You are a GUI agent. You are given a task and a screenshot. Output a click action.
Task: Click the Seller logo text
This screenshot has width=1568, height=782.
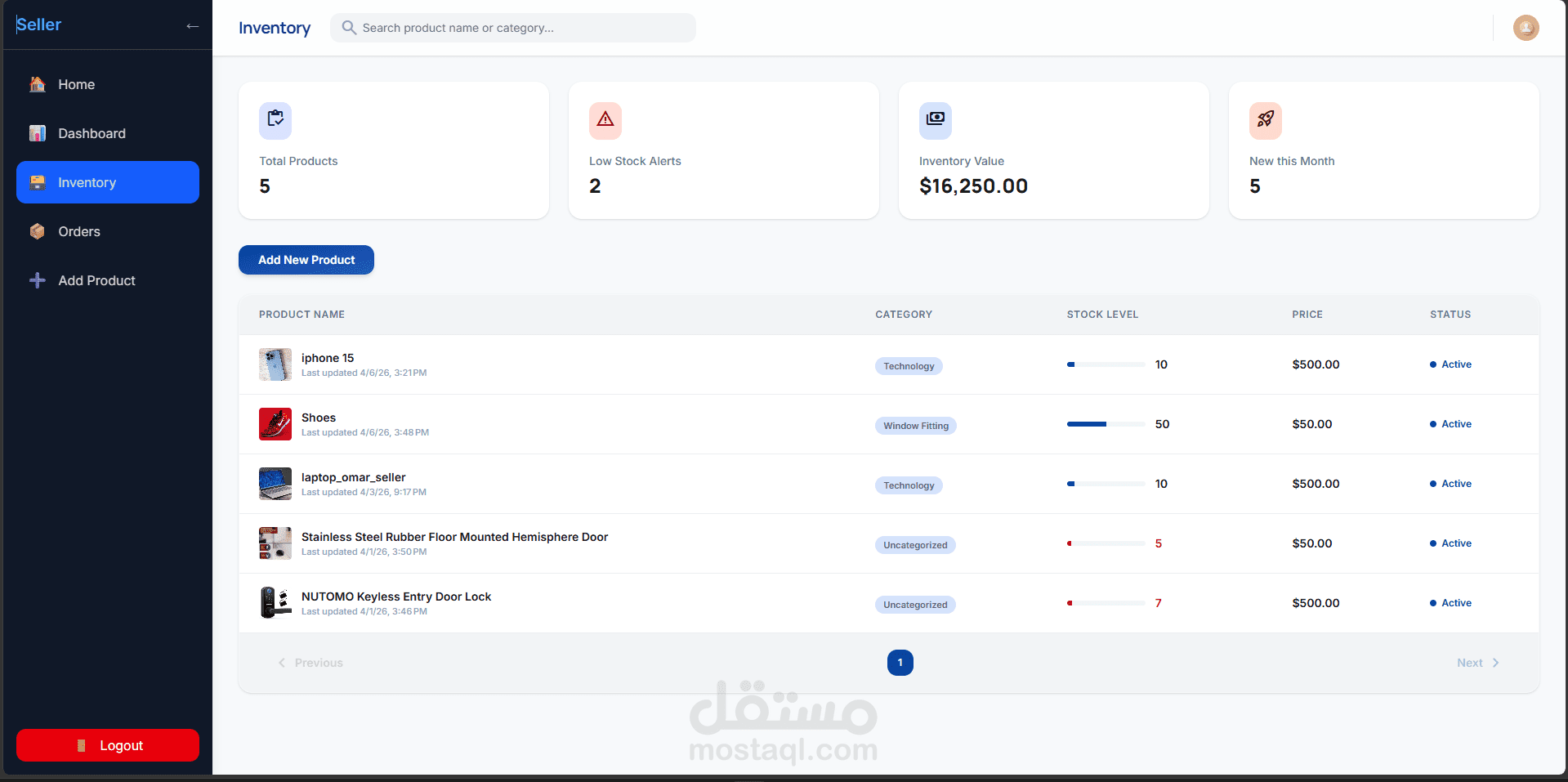[x=38, y=25]
